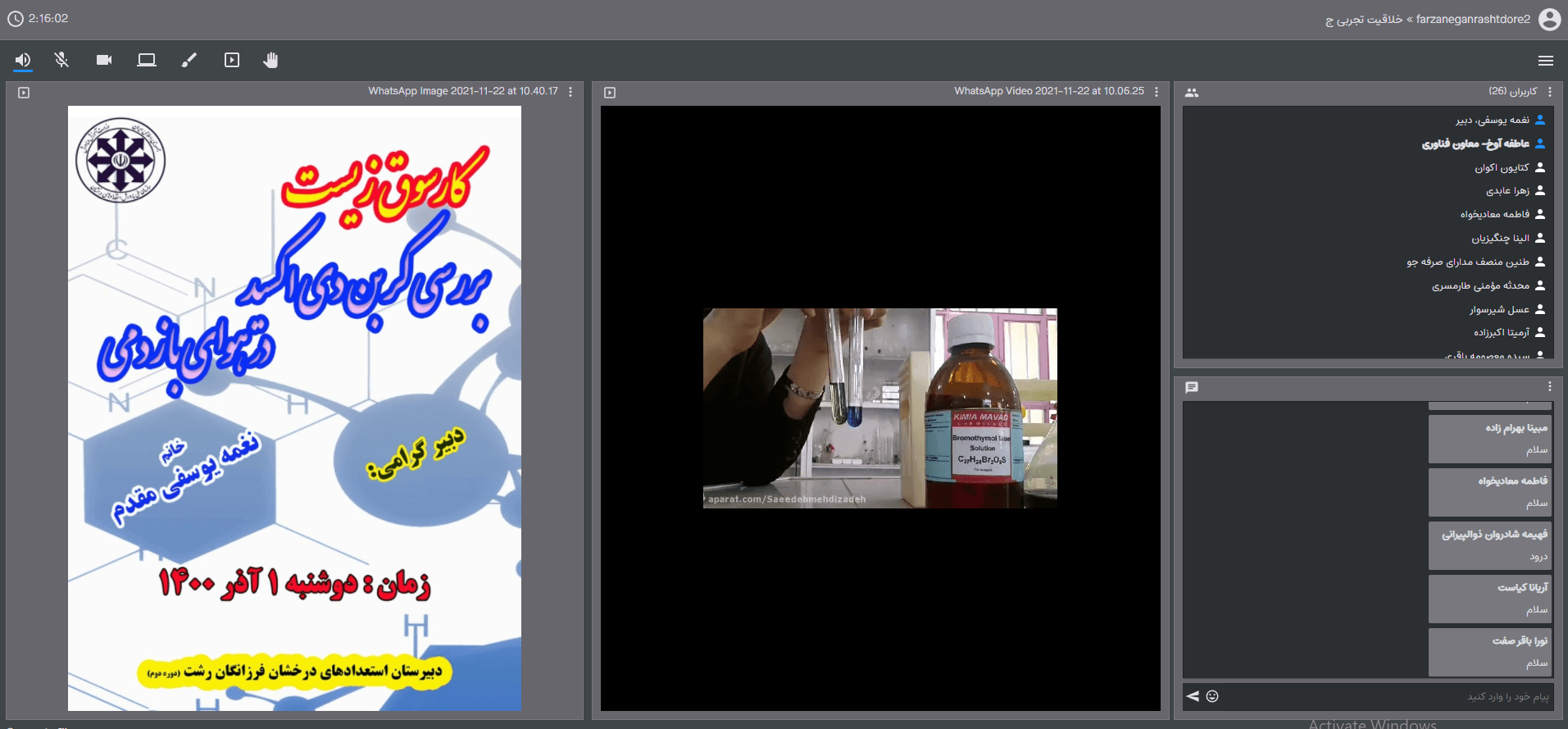Viewport: 1568px width, 729px height.
Task: Unmute the microphone in the toolbar
Action: tap(61, 60)
